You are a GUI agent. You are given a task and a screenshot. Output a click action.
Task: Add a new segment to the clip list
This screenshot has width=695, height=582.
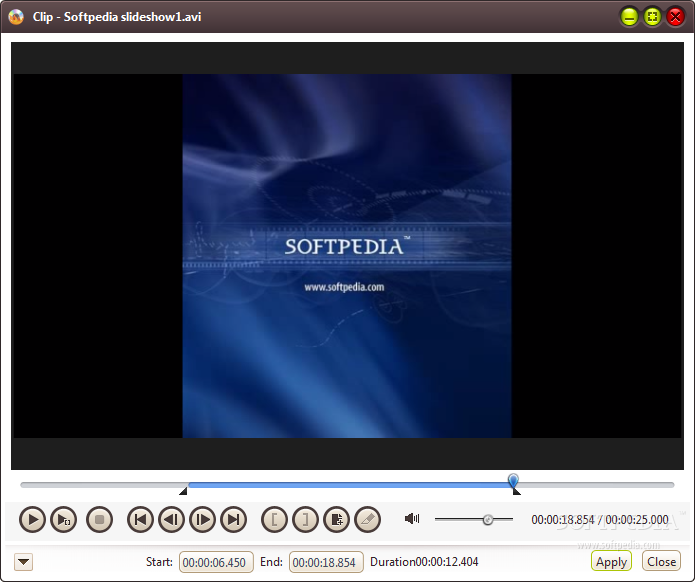pos(336,519)
